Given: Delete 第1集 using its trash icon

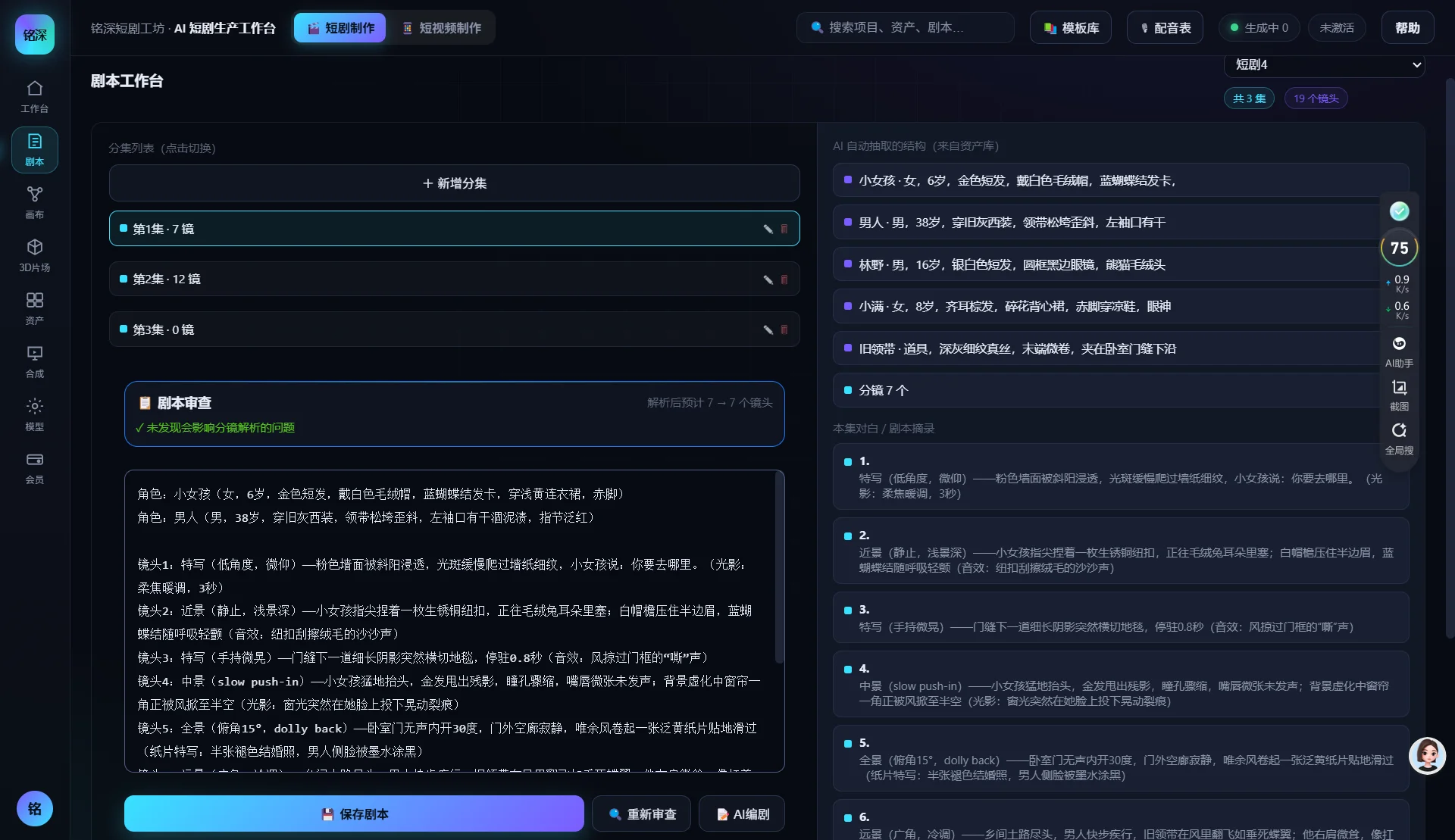Looking at the screenshot, I should (784, 229).
